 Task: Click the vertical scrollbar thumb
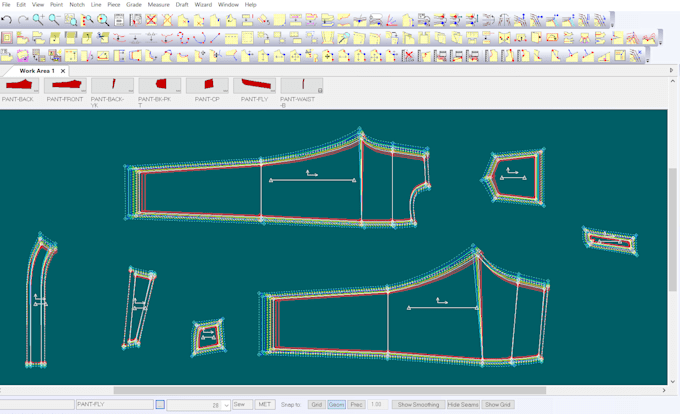coord(673,230)
